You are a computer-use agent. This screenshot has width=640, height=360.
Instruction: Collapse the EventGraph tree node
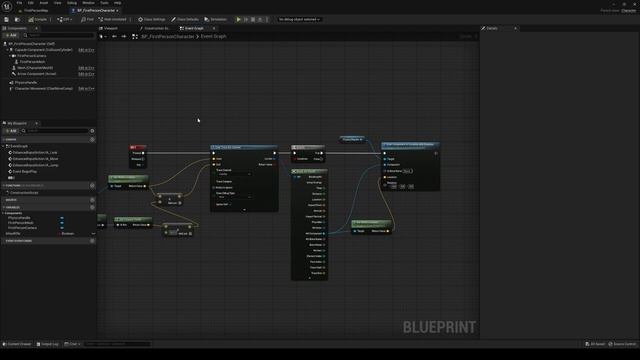pos(4,146)
